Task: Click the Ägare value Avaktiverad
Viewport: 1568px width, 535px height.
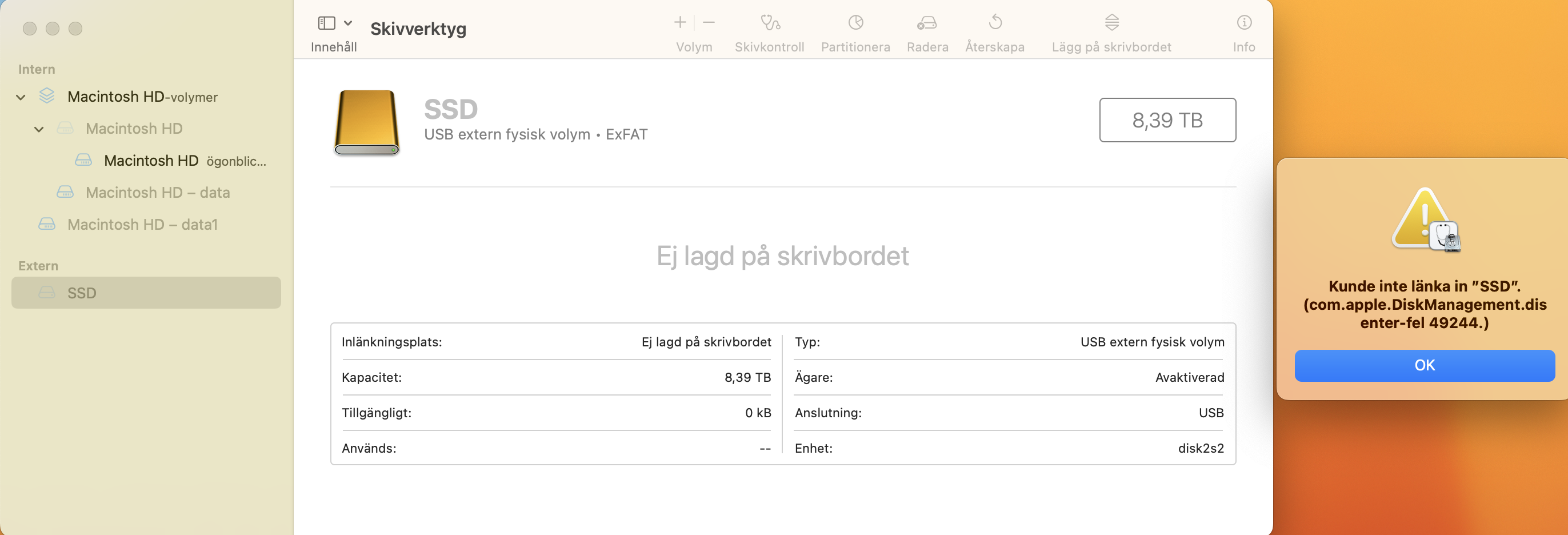Action: pos(1190,377)
